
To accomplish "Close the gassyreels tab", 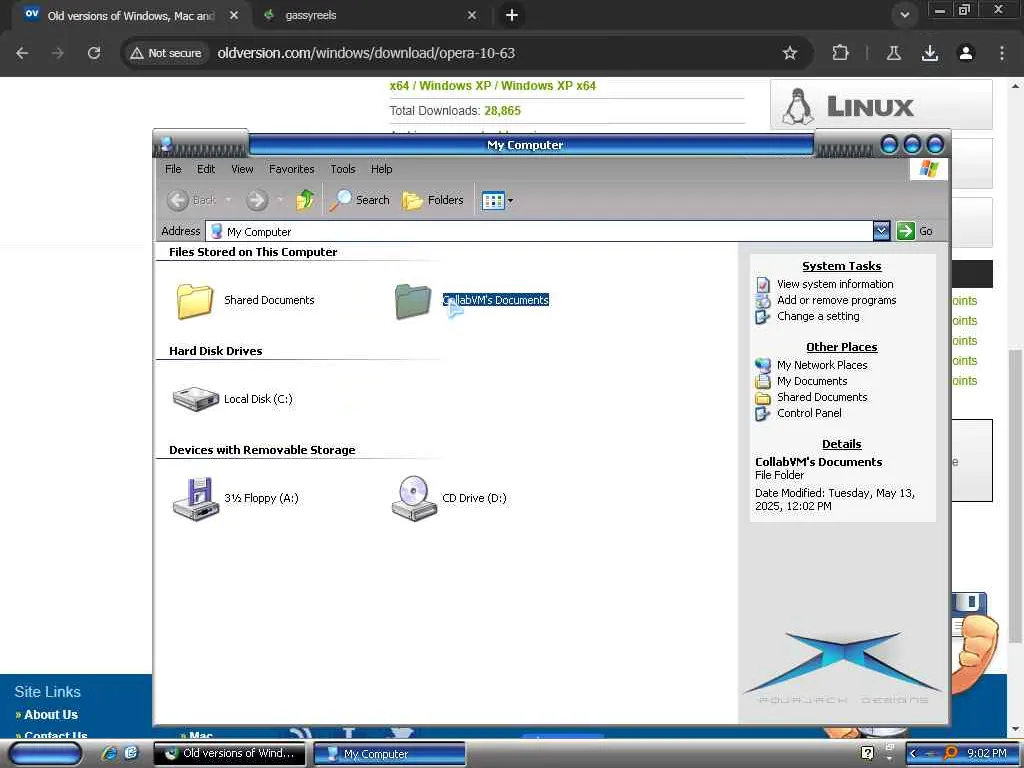I will click(x=472, y=15).
